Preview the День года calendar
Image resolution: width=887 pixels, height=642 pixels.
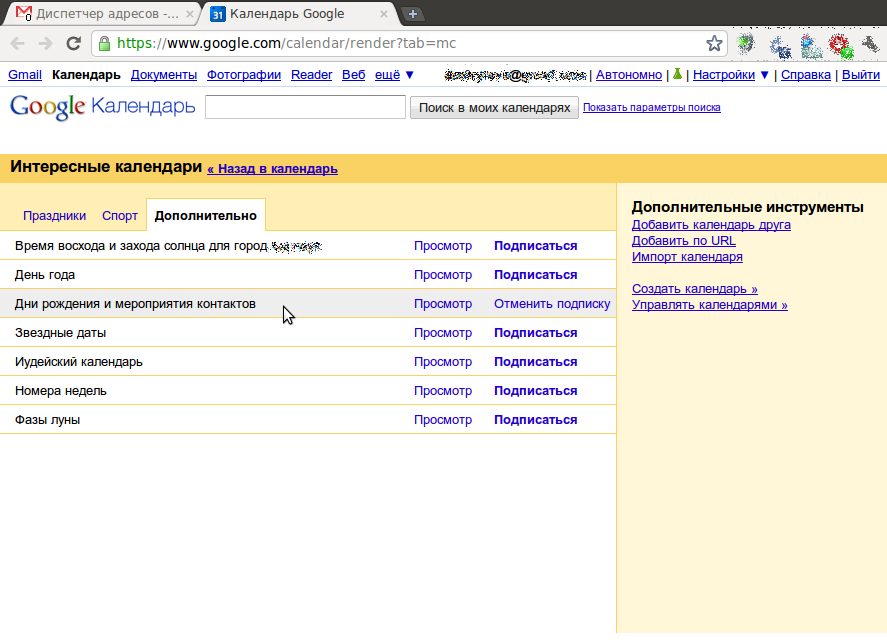point(443,275)
